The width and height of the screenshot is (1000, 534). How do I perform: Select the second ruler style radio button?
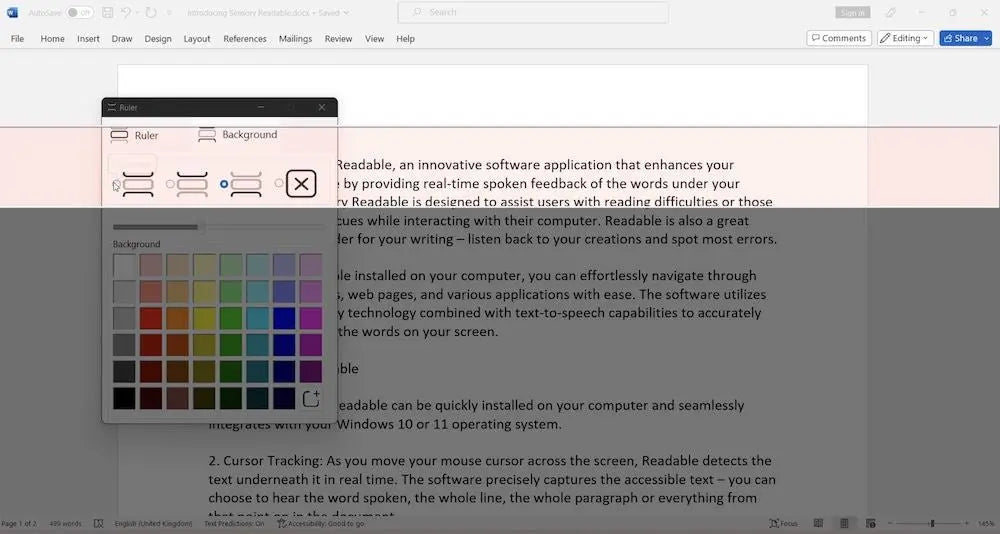(170, 184)
